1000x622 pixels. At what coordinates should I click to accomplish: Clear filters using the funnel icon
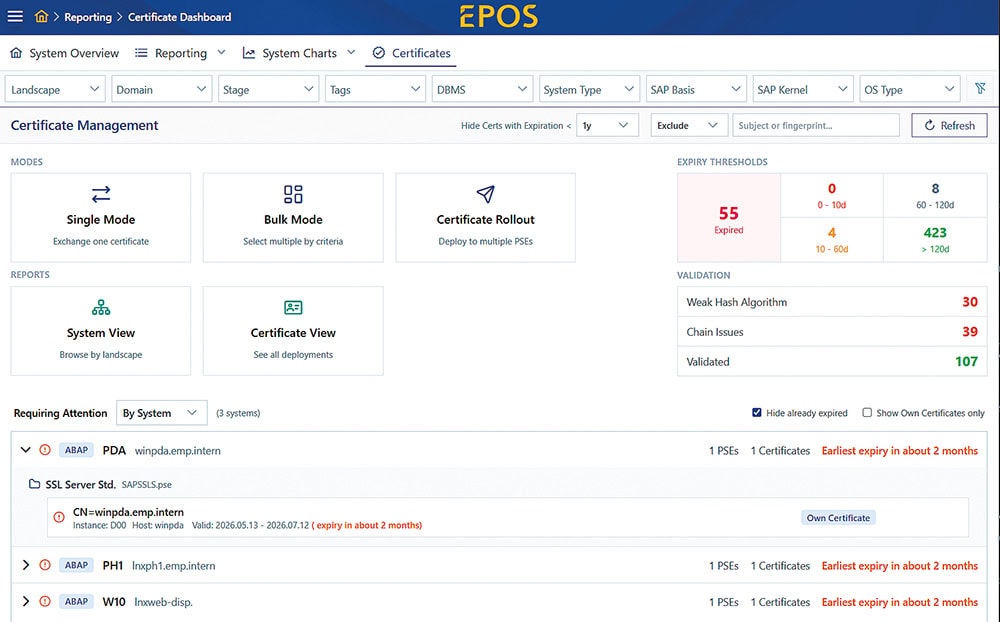pos(980,89)
